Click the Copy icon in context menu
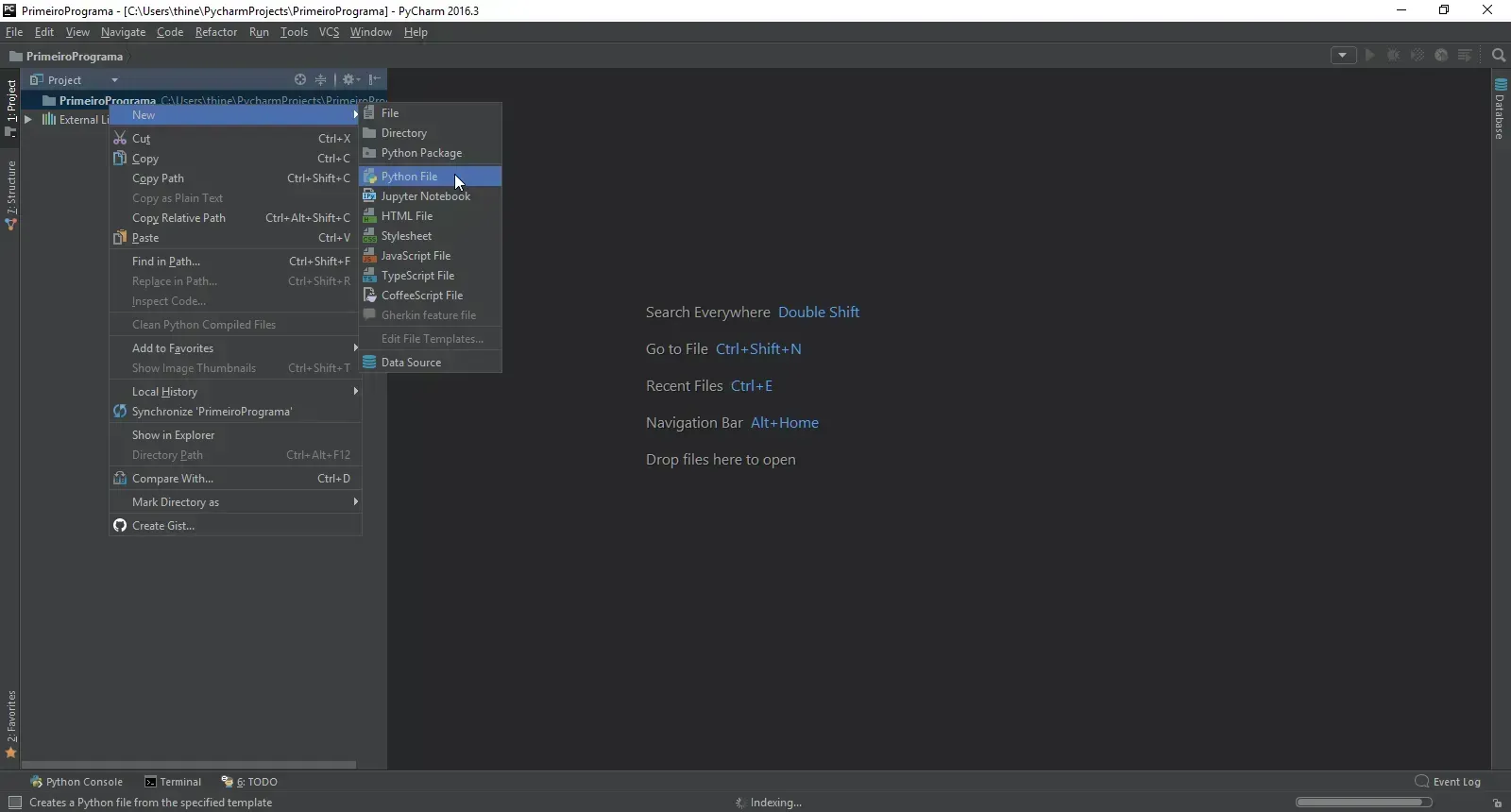Image resolution: width=1511 pixels, height=812 pixels. [120, 159]
